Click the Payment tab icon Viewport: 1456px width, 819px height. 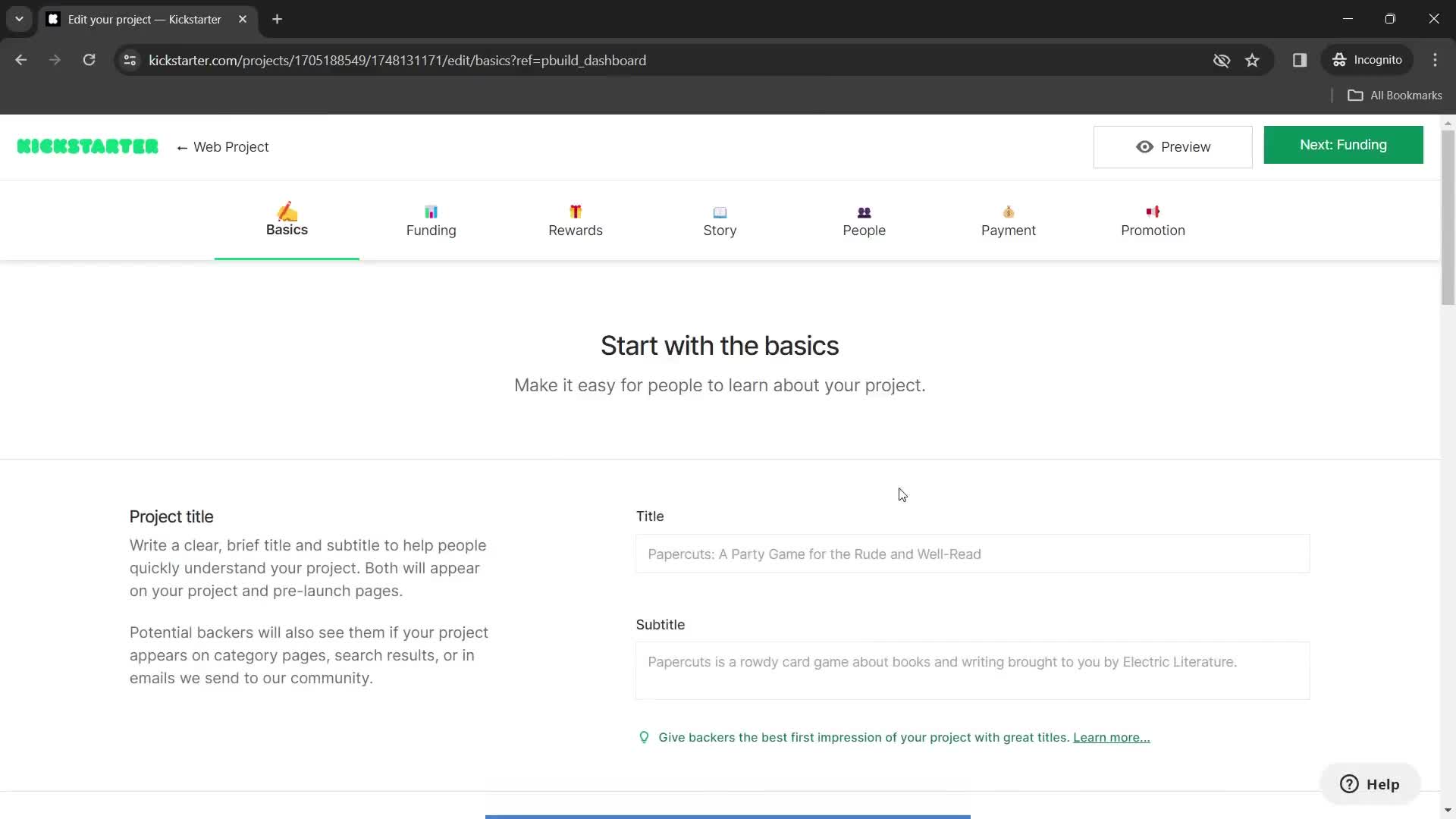pyautogui.click(x=1009, y=211)
